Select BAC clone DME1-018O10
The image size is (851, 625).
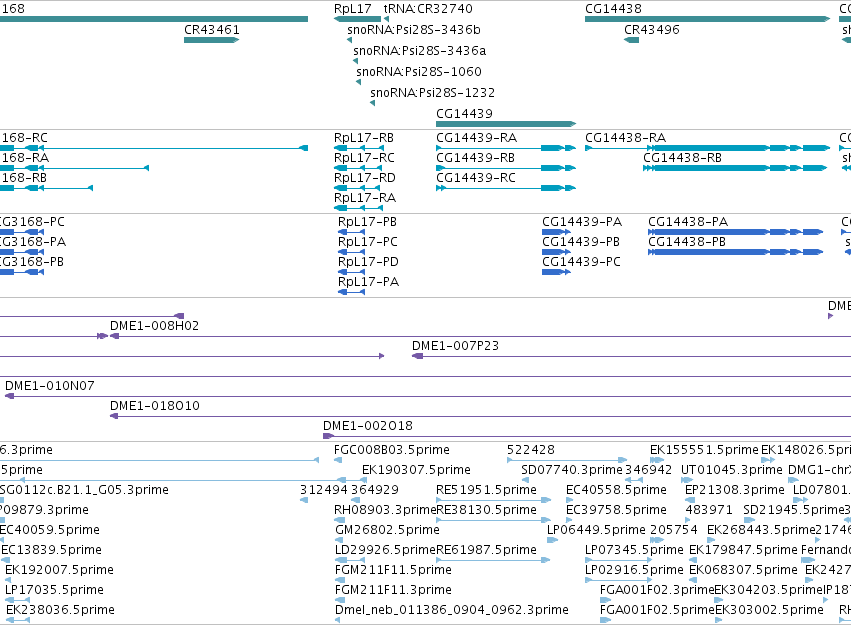click(x=480, y=417)
